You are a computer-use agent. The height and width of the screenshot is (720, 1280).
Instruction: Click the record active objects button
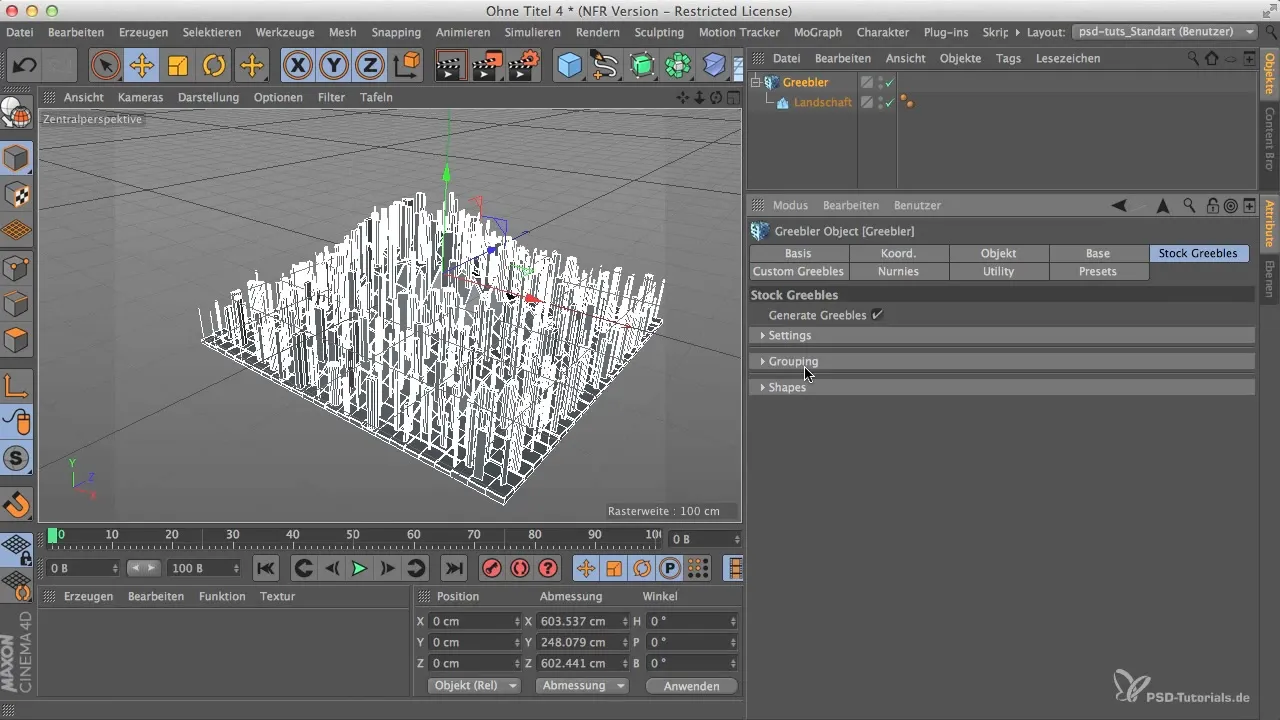(x=491, y=568)
